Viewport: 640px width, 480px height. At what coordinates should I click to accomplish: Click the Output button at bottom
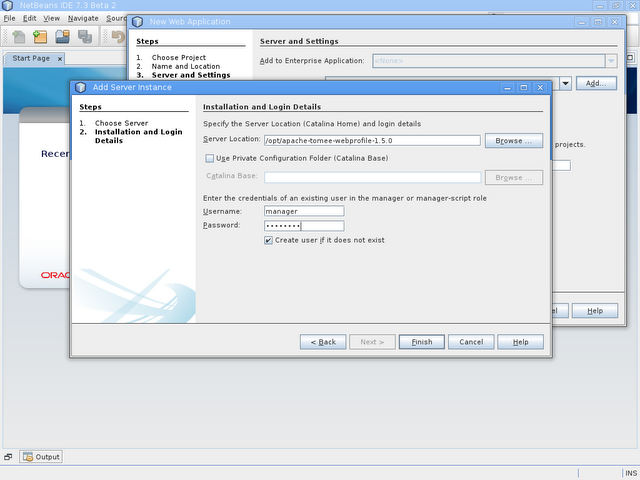(41, 457)
